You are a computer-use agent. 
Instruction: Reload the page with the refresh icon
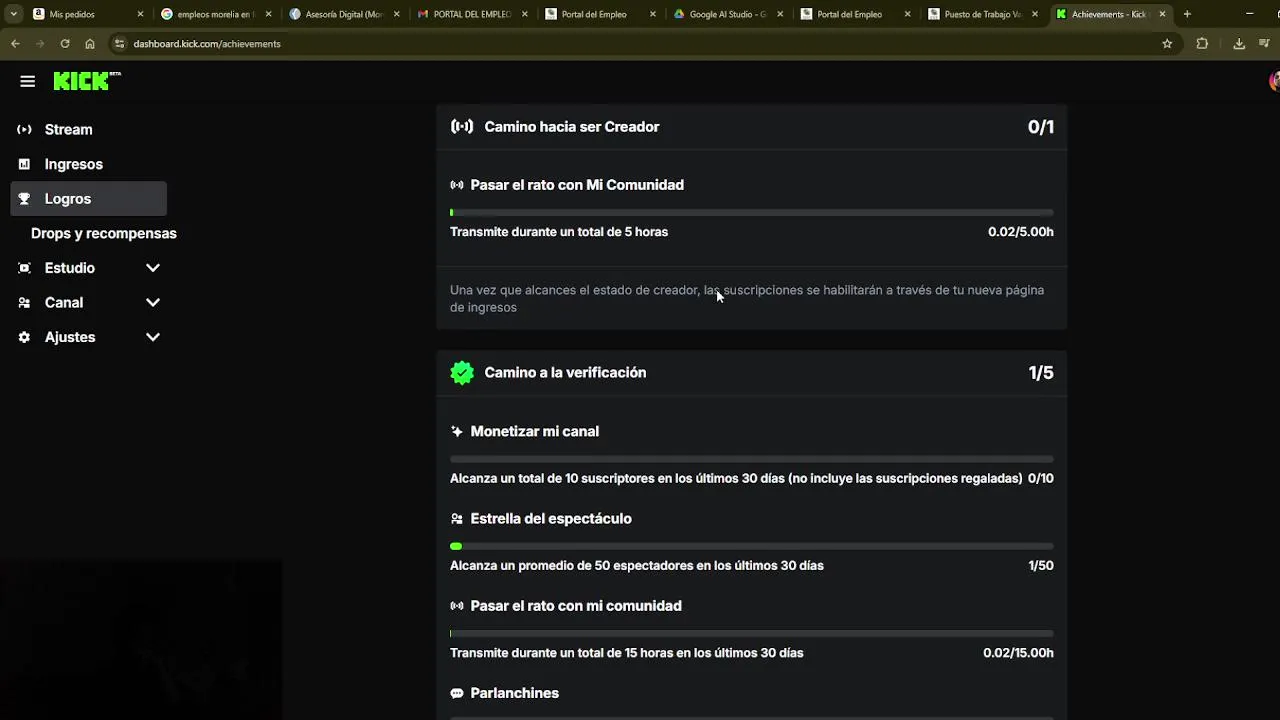65,44
